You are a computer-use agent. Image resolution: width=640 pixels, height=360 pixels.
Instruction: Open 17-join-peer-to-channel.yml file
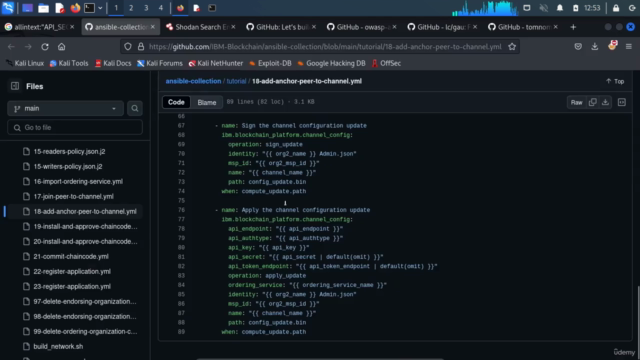[73, 196]
